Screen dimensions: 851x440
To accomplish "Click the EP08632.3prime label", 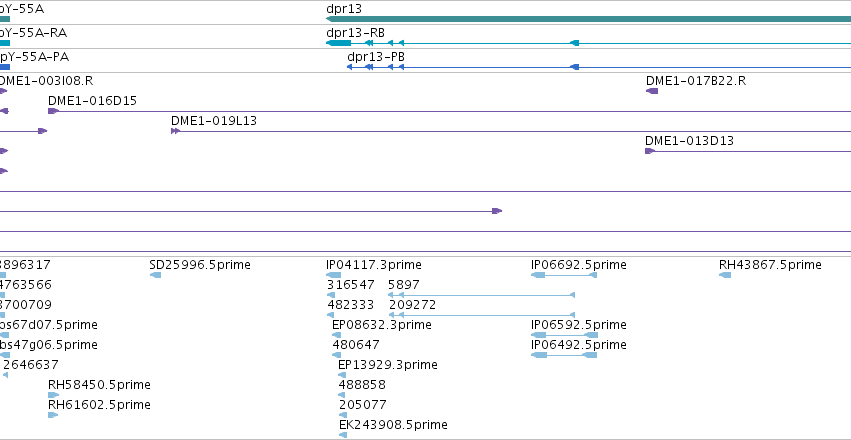I will (x=382, y=325).
